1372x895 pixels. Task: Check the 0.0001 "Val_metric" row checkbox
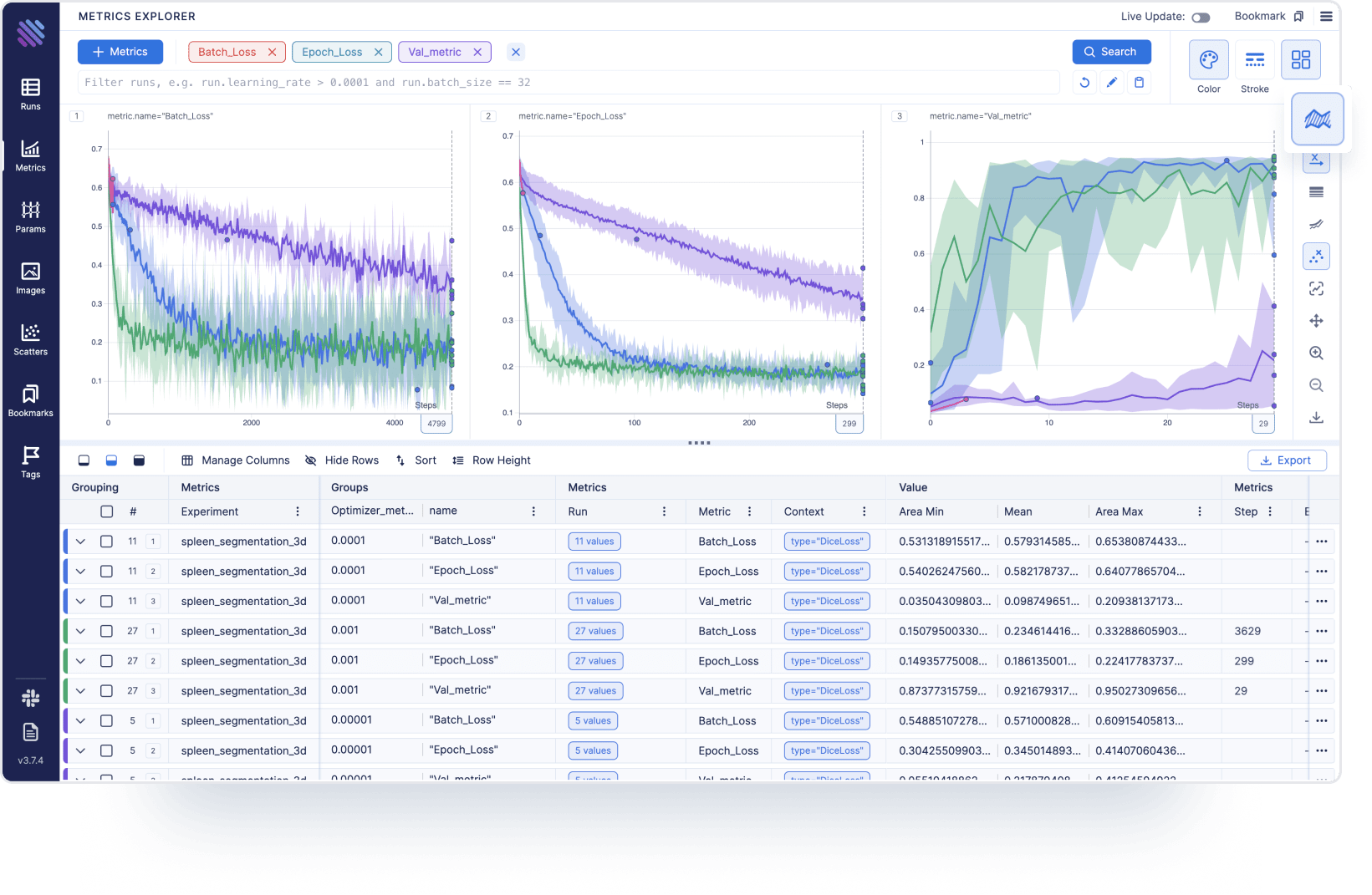(x=106, y=601)
